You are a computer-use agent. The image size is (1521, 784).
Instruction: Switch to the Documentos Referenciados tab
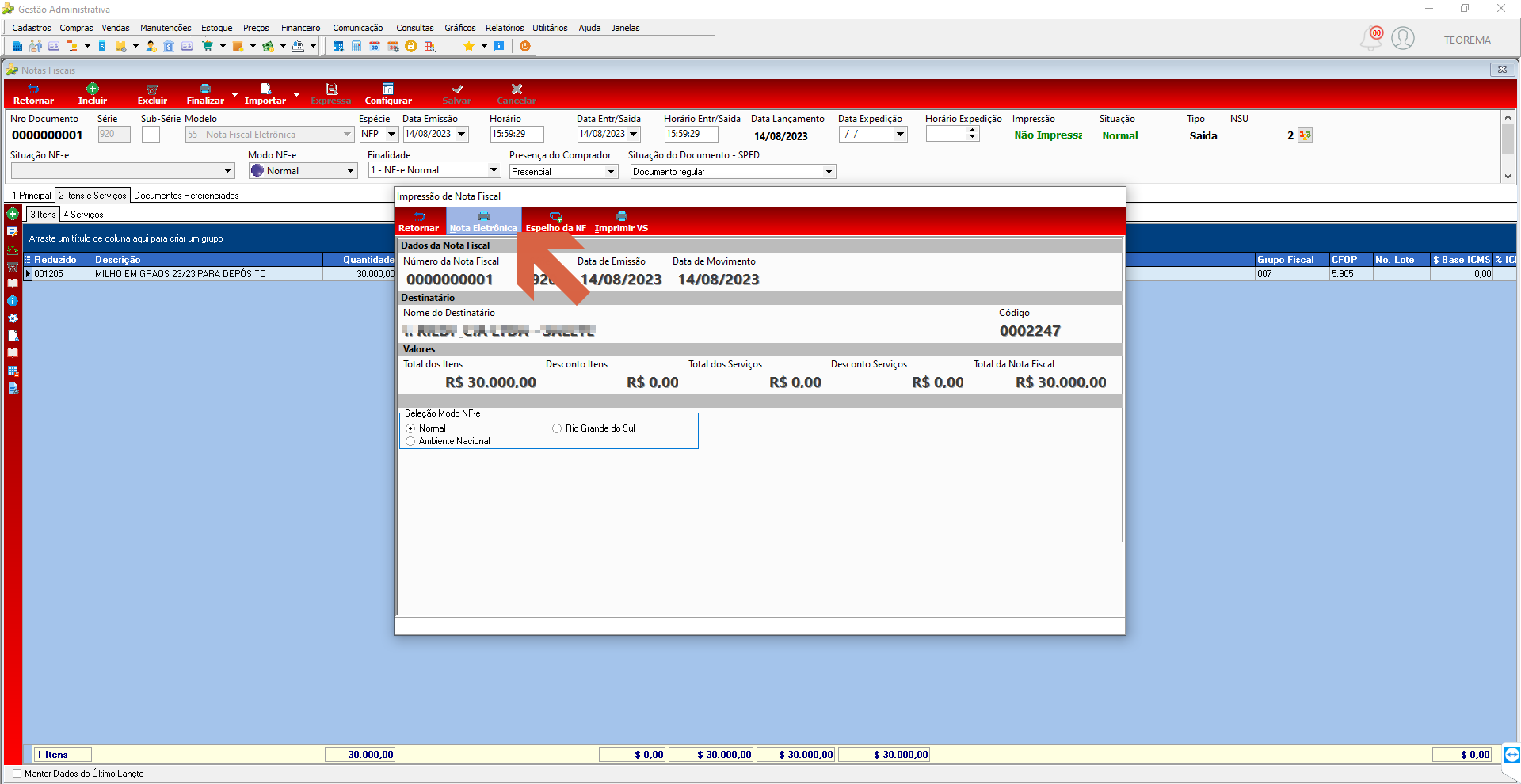pos(186,196)
